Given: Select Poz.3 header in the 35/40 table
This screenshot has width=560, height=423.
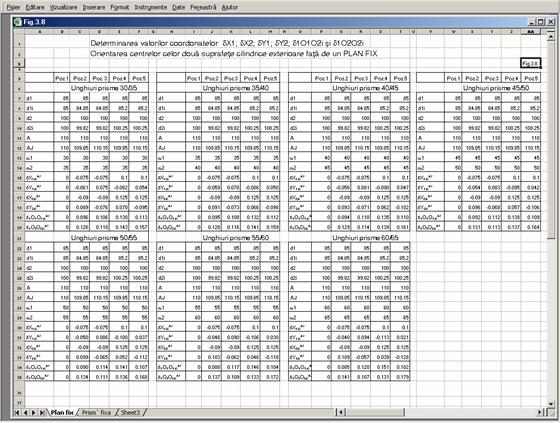Looking at the screenshot, I should [231, 78].
